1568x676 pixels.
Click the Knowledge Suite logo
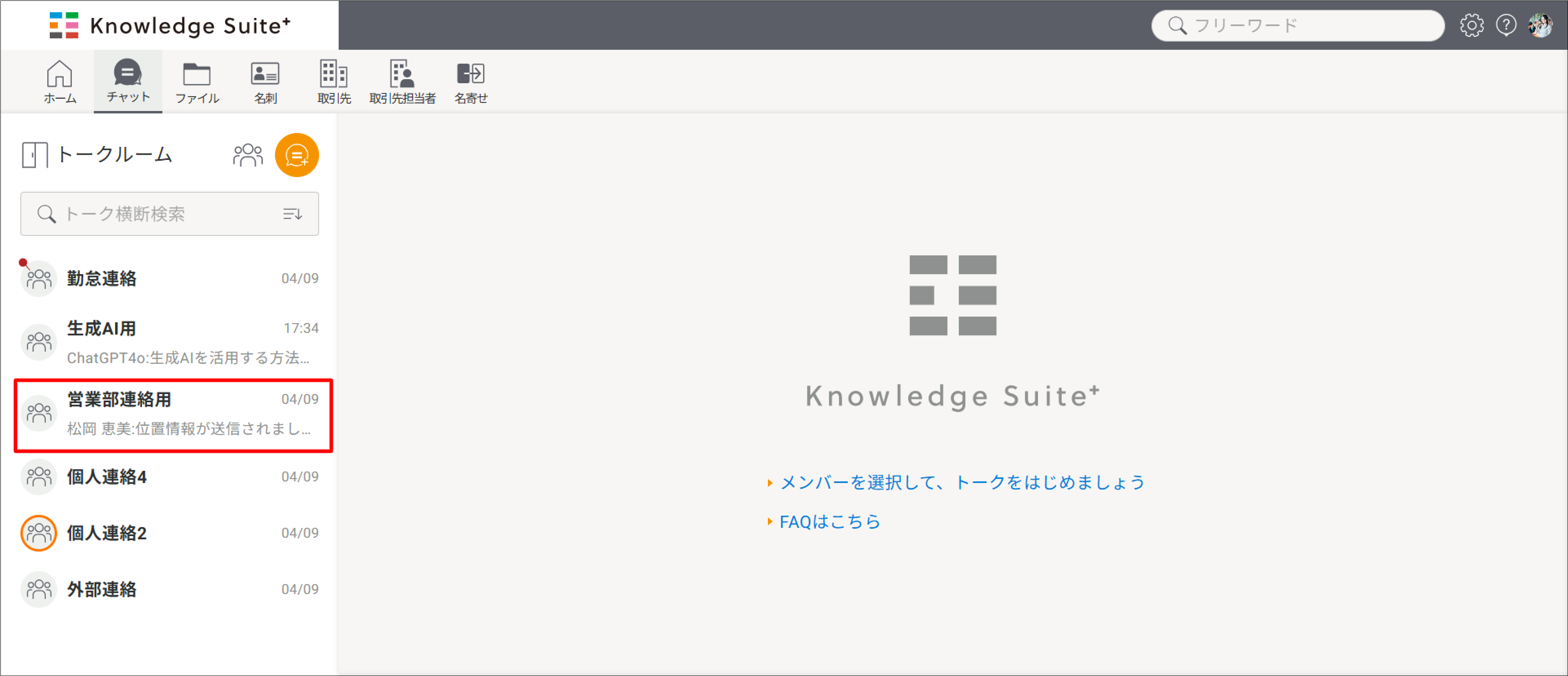pos(170,26)
